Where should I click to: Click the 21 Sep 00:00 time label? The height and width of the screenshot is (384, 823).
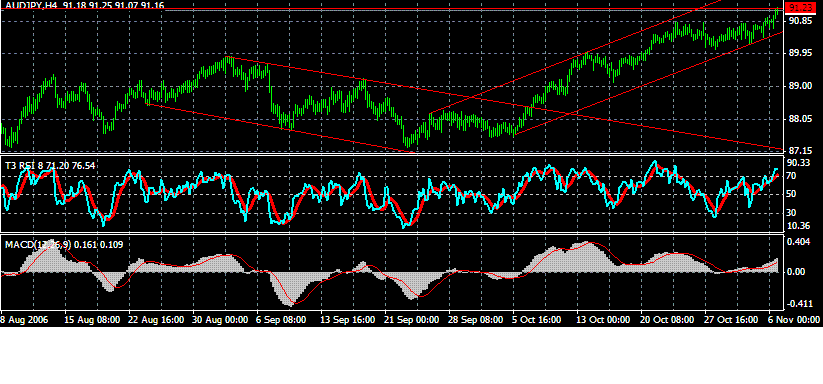(x=412, y=319)
